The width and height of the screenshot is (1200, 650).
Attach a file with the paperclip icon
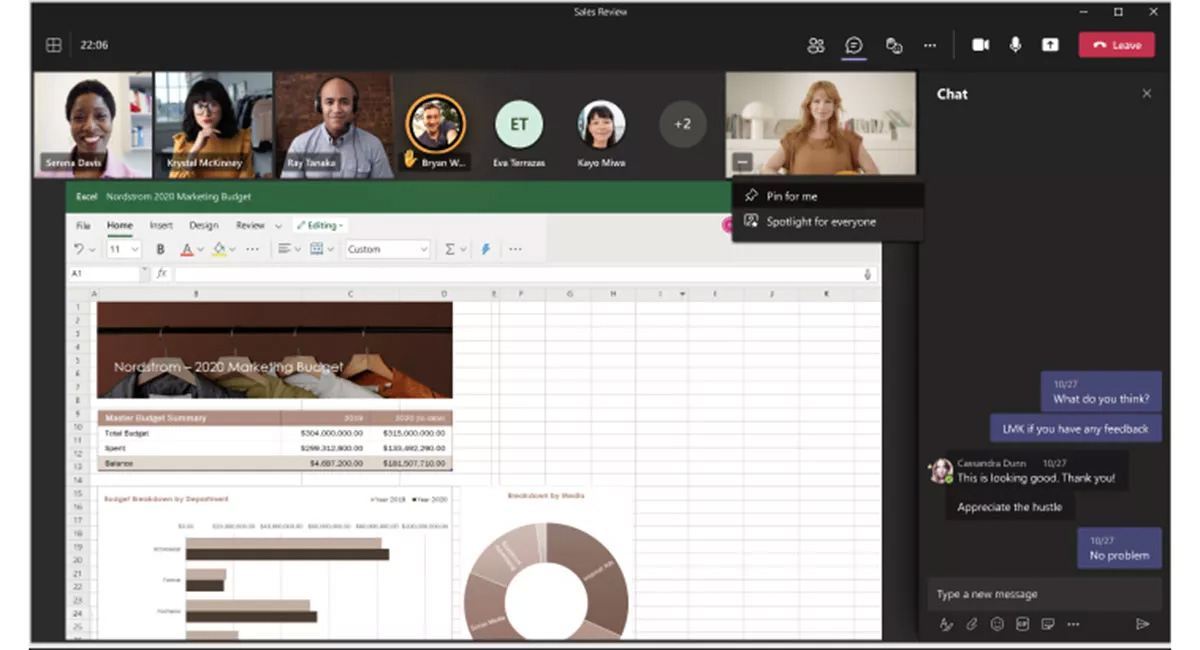coord(971,624)
